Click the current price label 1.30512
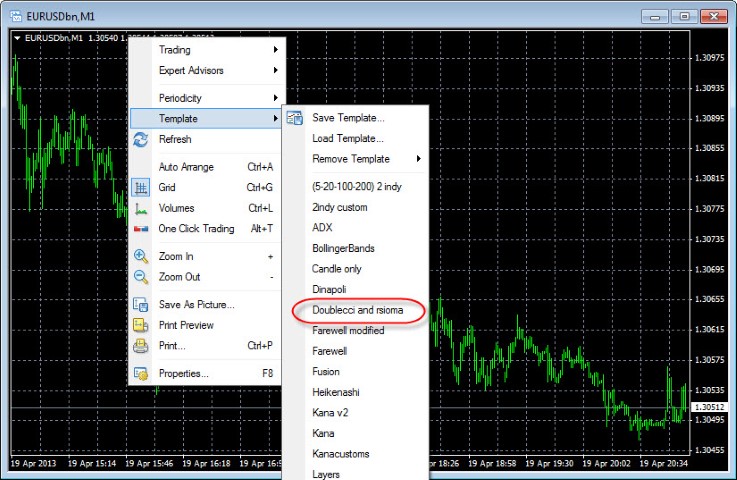This screenshot has width=737, height=480. click(710, 407)
